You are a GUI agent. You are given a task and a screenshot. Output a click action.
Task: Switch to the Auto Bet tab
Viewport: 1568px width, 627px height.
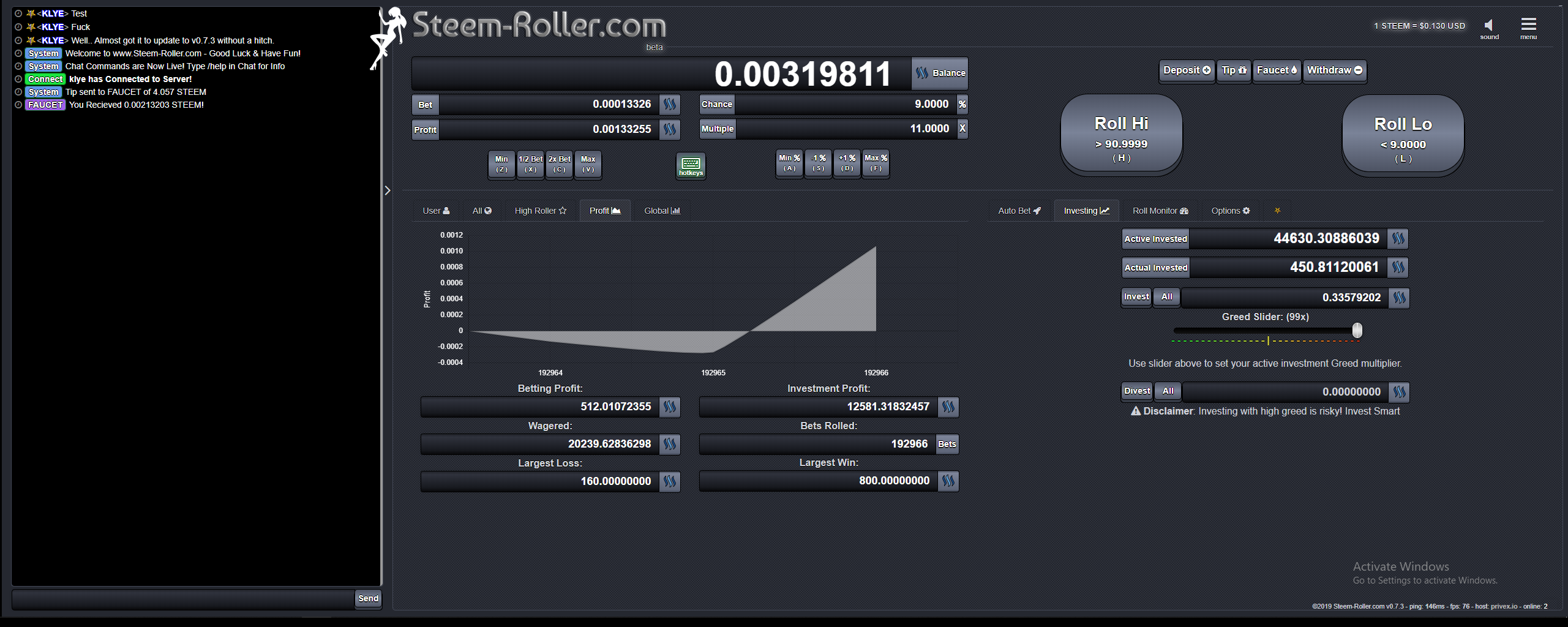(1019, 211)
